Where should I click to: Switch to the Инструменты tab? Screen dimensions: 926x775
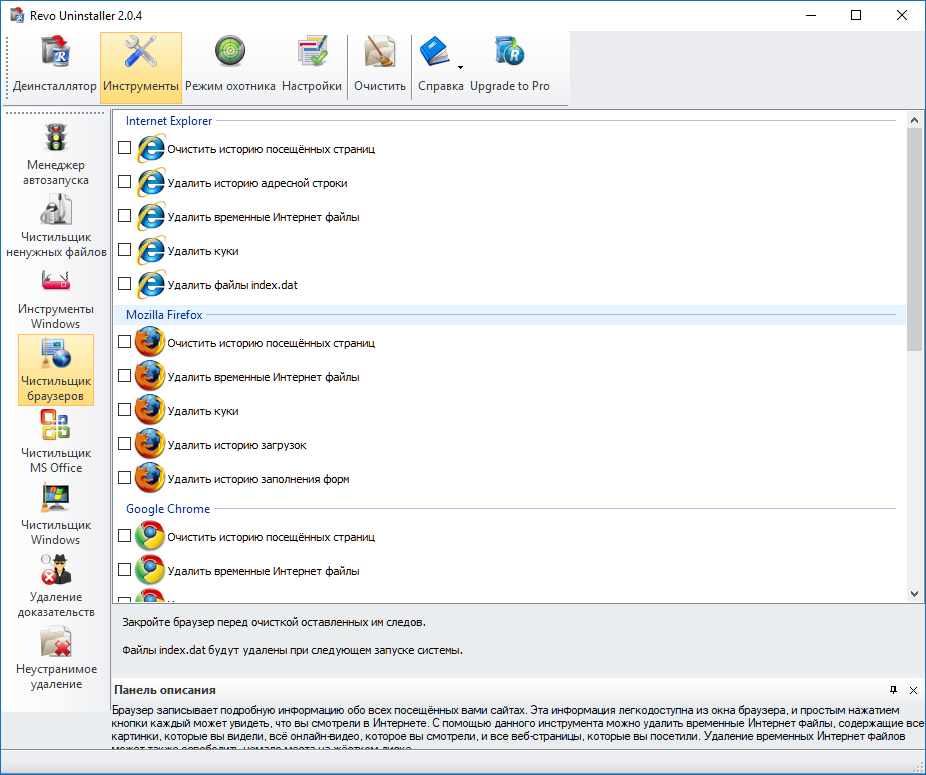(x=141, y=66)
